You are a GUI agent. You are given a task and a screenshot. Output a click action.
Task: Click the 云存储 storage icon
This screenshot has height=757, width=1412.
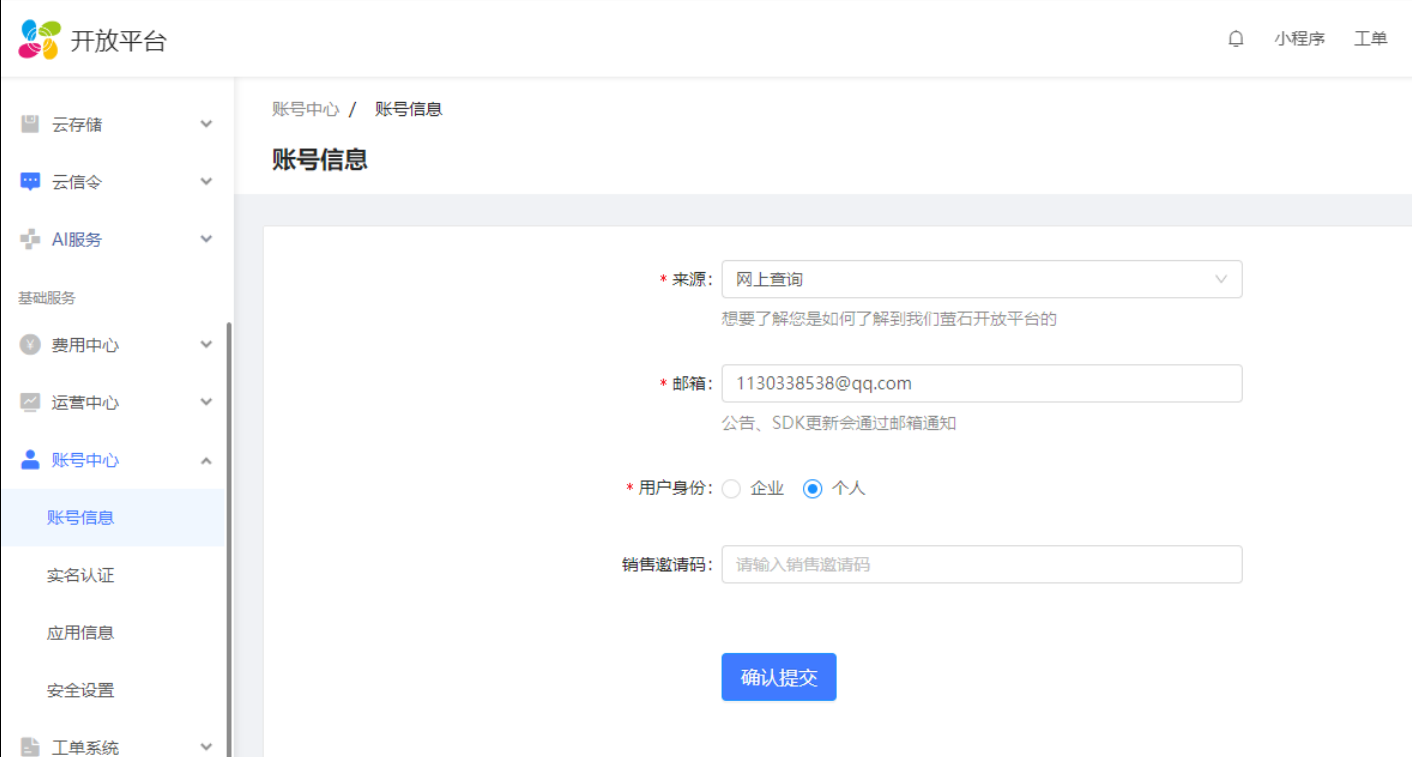coord(30,124)
